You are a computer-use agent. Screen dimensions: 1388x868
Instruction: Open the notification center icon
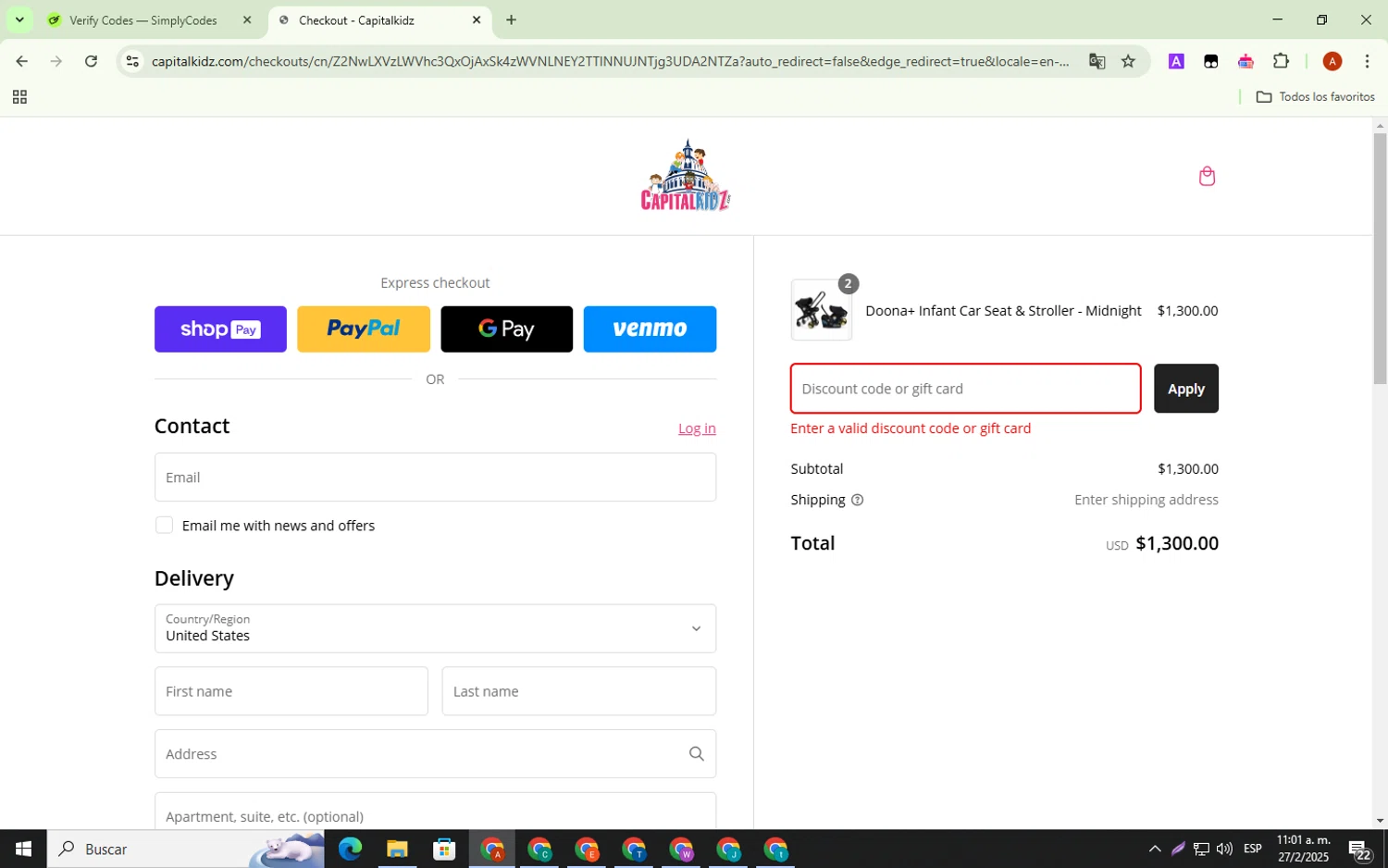(x=1359, y=849)
